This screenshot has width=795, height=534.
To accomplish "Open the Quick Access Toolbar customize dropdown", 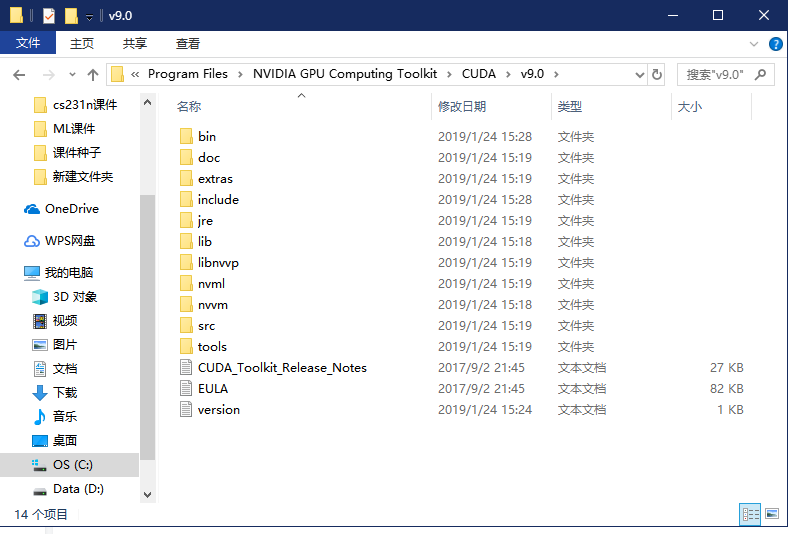I will pos(89,17).
